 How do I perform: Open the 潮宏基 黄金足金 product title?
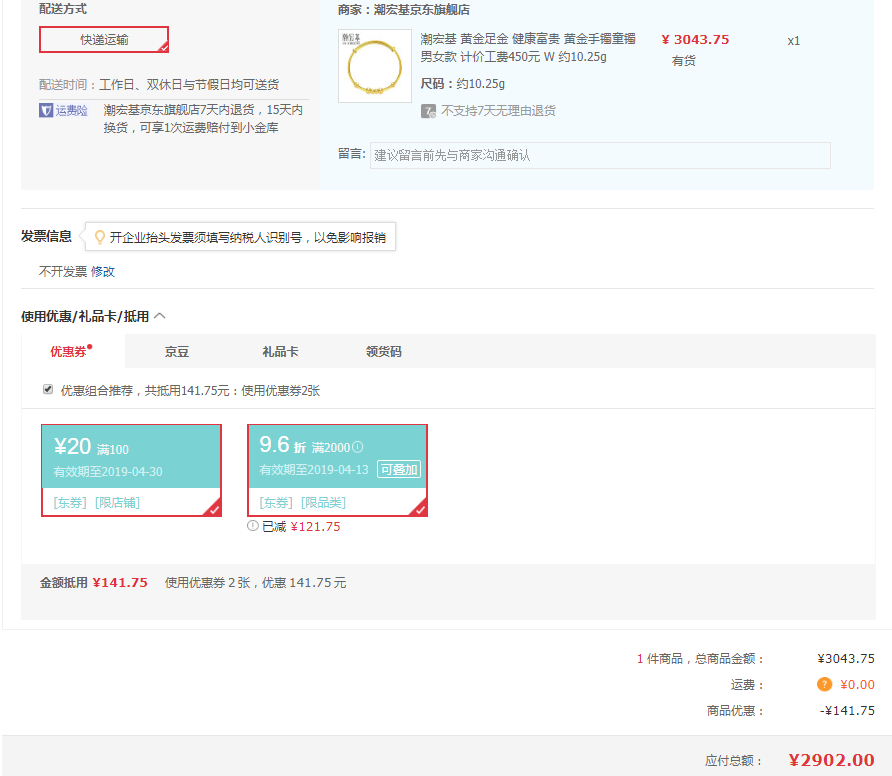tap(527, 48)
